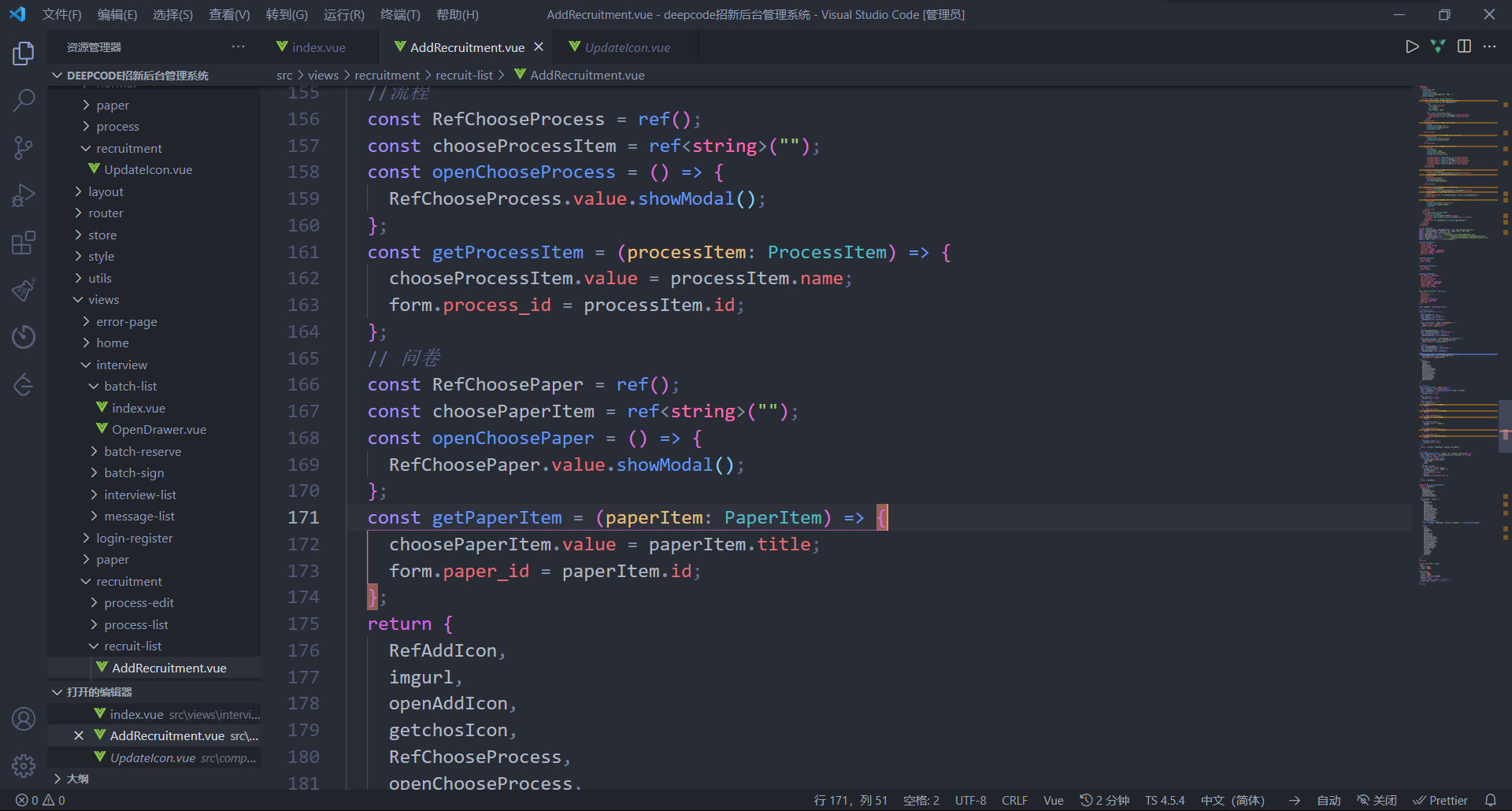The height and width of the screenshot is (811, 1512).
Task: Click the 行 171, 列 51 cursor position
Action: (x=850, y=800)
